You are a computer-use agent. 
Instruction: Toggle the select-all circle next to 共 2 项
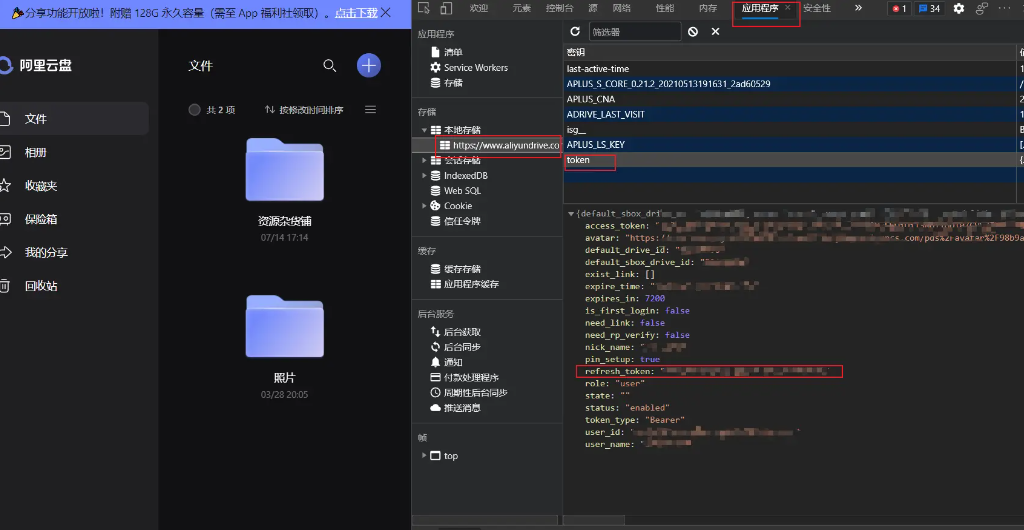pos(194,110)
